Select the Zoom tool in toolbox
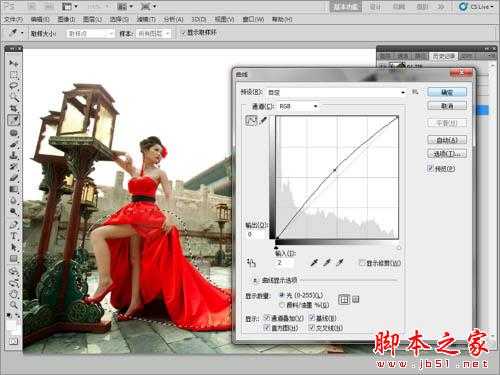 tap(14, 305)
